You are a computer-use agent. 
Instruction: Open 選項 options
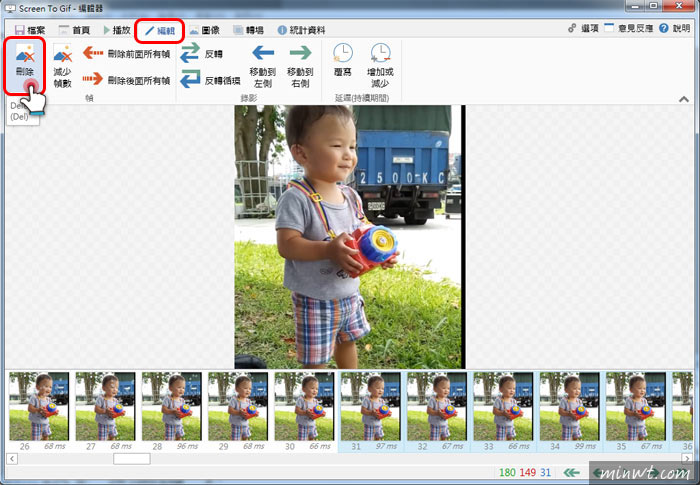pos(583,28)
